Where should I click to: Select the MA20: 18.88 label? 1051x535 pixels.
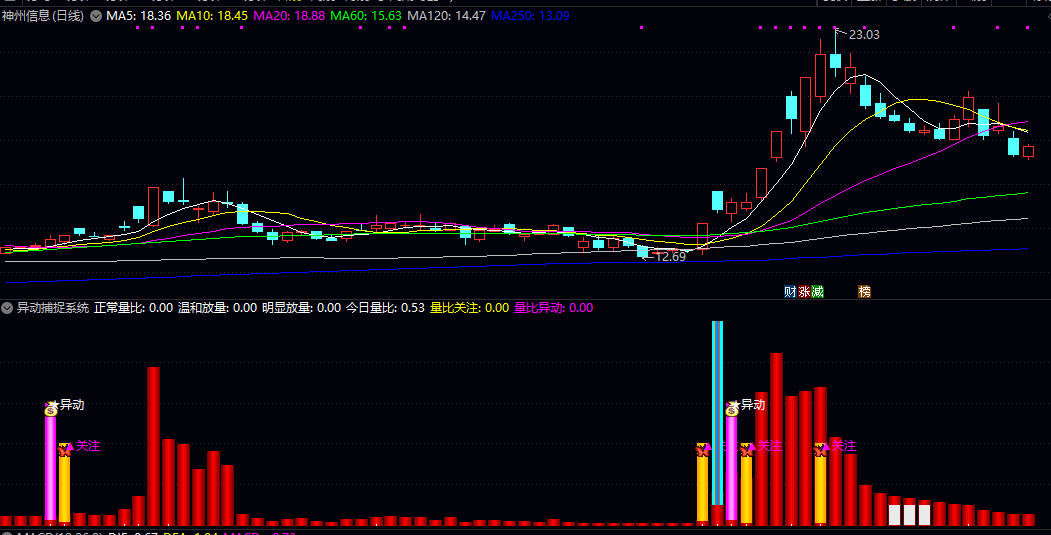[289, 15]
